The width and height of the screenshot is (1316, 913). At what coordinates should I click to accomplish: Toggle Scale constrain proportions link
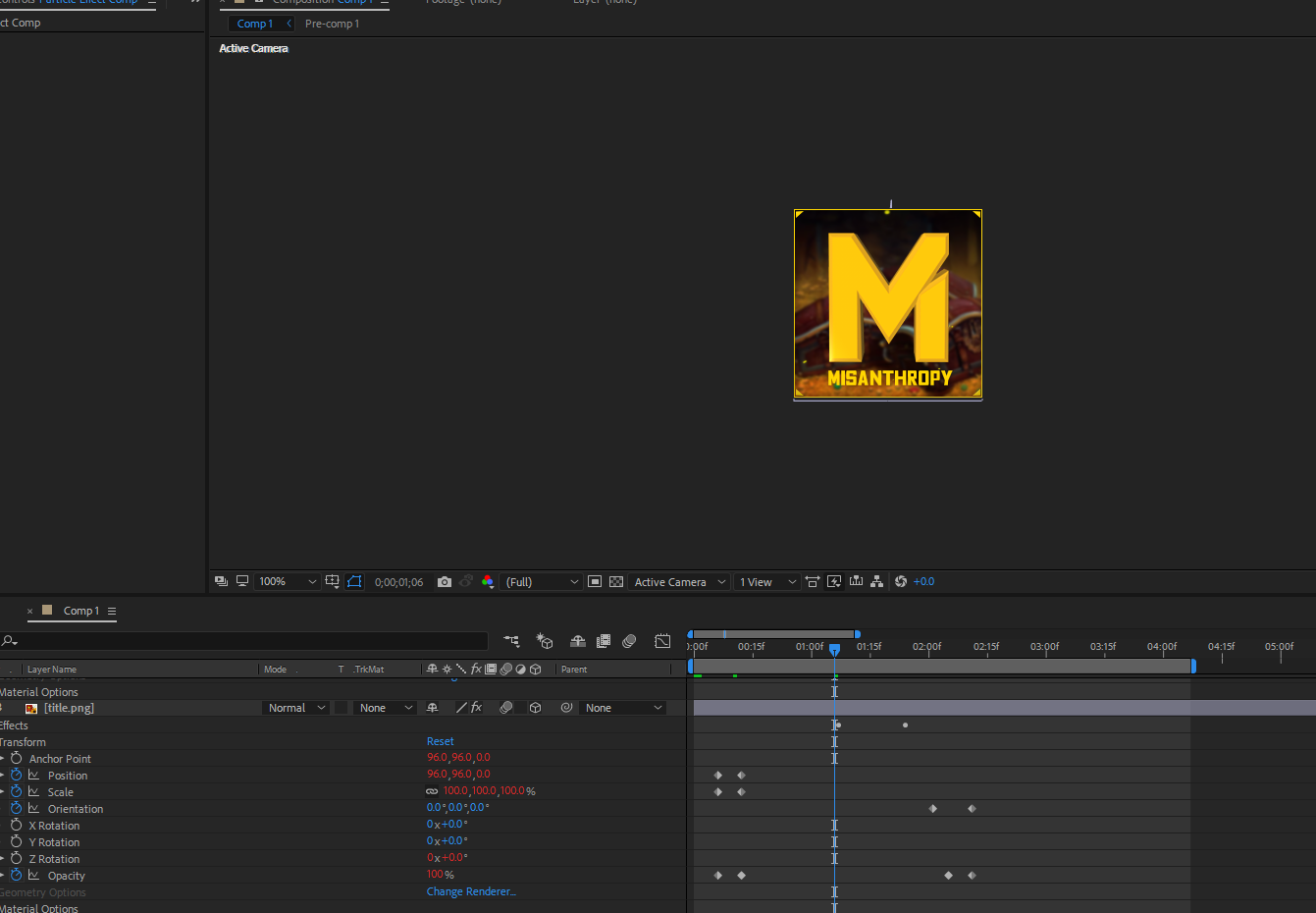[x=432, y=791]
